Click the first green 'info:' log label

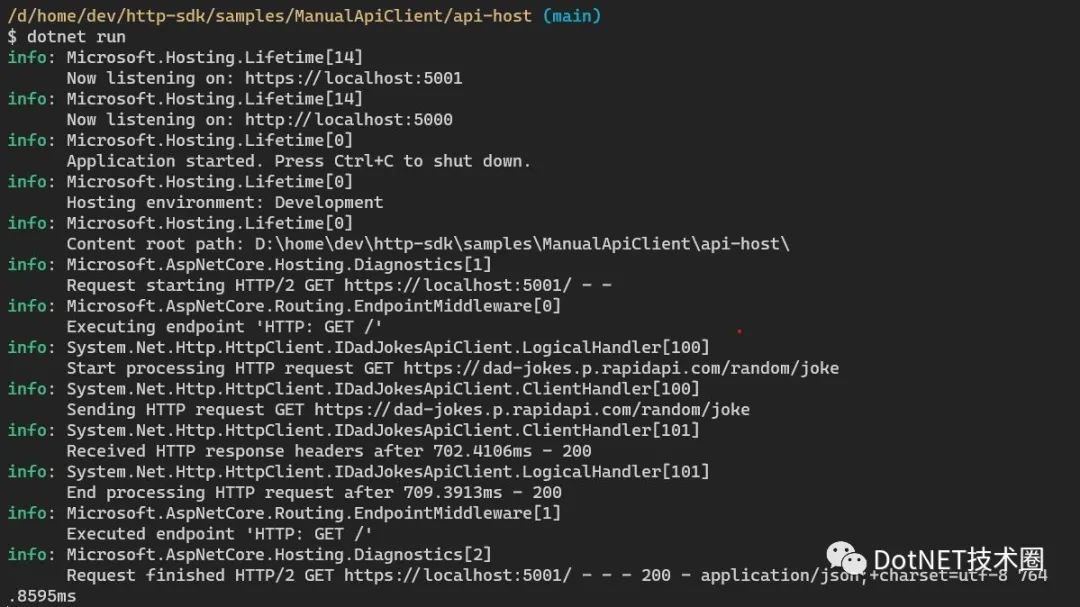point(31,57)
